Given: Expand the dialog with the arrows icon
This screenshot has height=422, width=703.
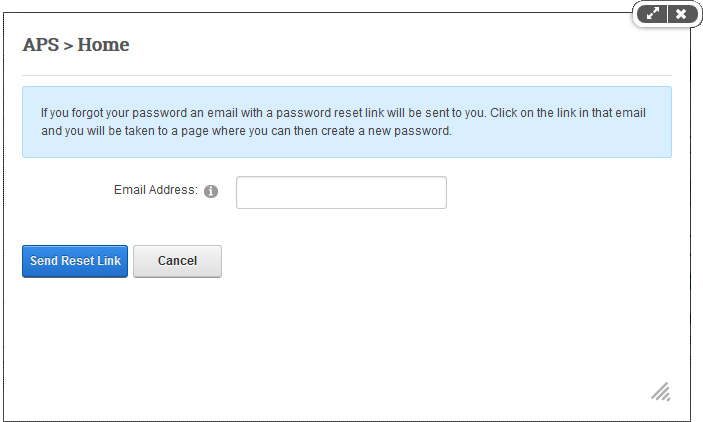Looking at the screenshot, I should click(x=652, y=14).
